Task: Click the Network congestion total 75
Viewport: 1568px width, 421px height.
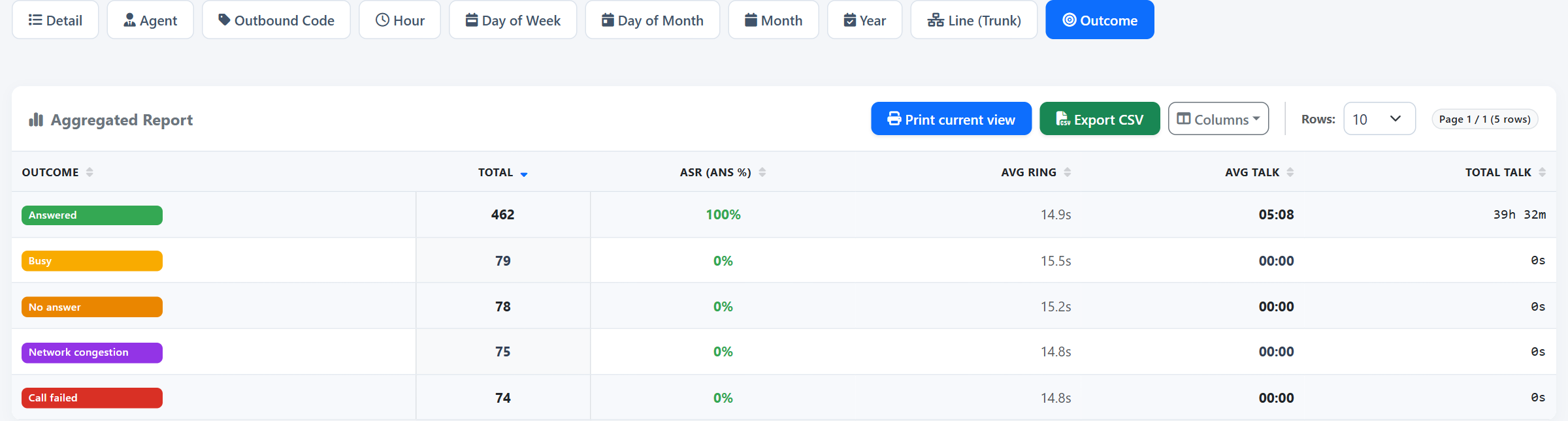Action: pos(503,352)
